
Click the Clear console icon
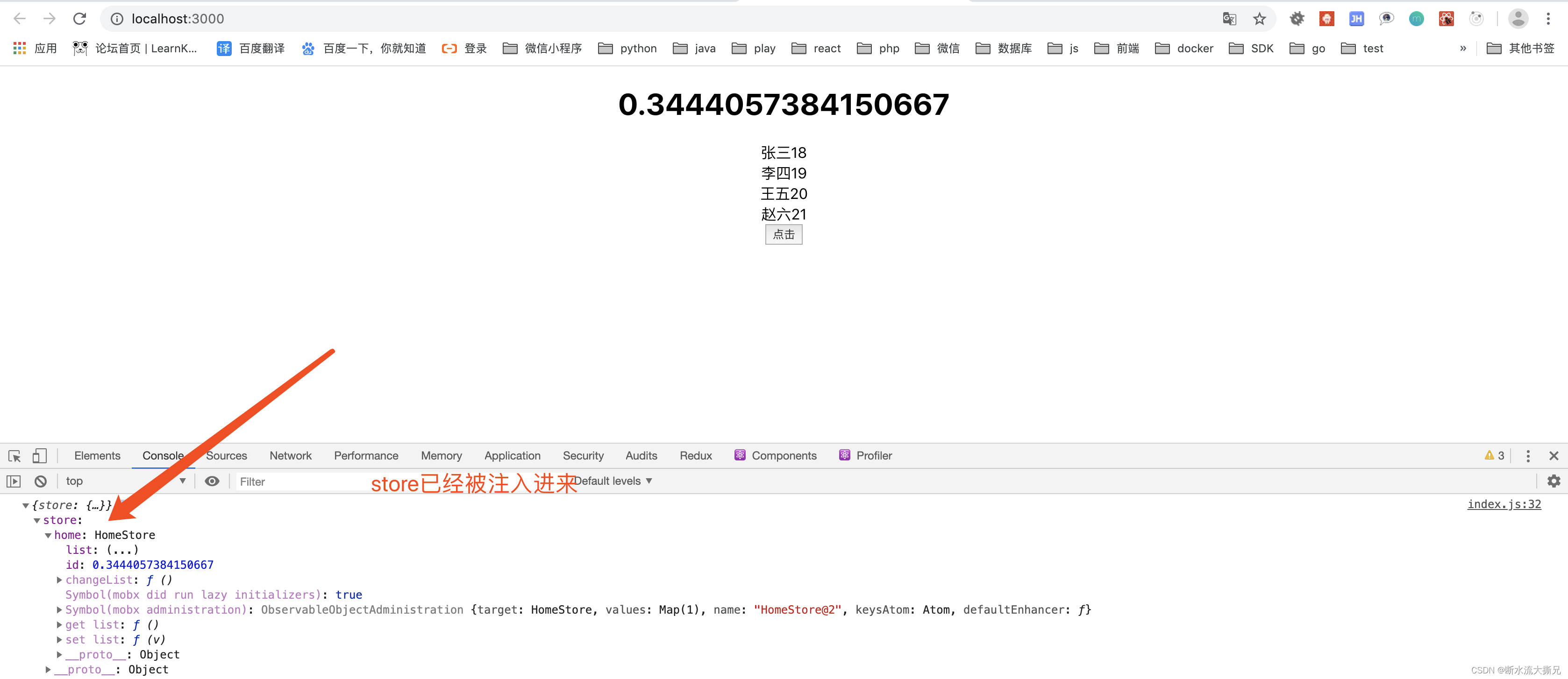tap(37, 481)
